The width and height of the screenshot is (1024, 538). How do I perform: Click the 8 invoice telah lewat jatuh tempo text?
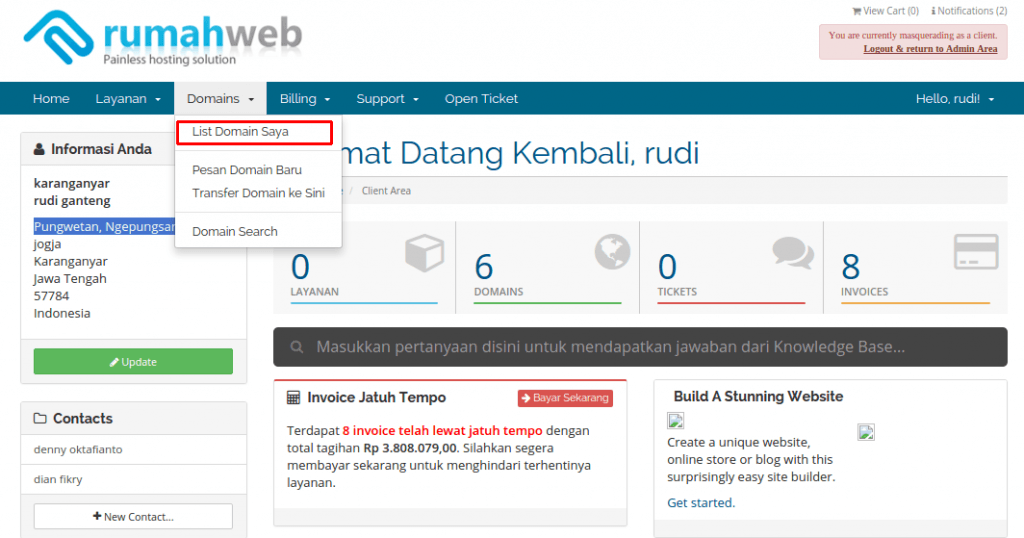coord(442,431)
